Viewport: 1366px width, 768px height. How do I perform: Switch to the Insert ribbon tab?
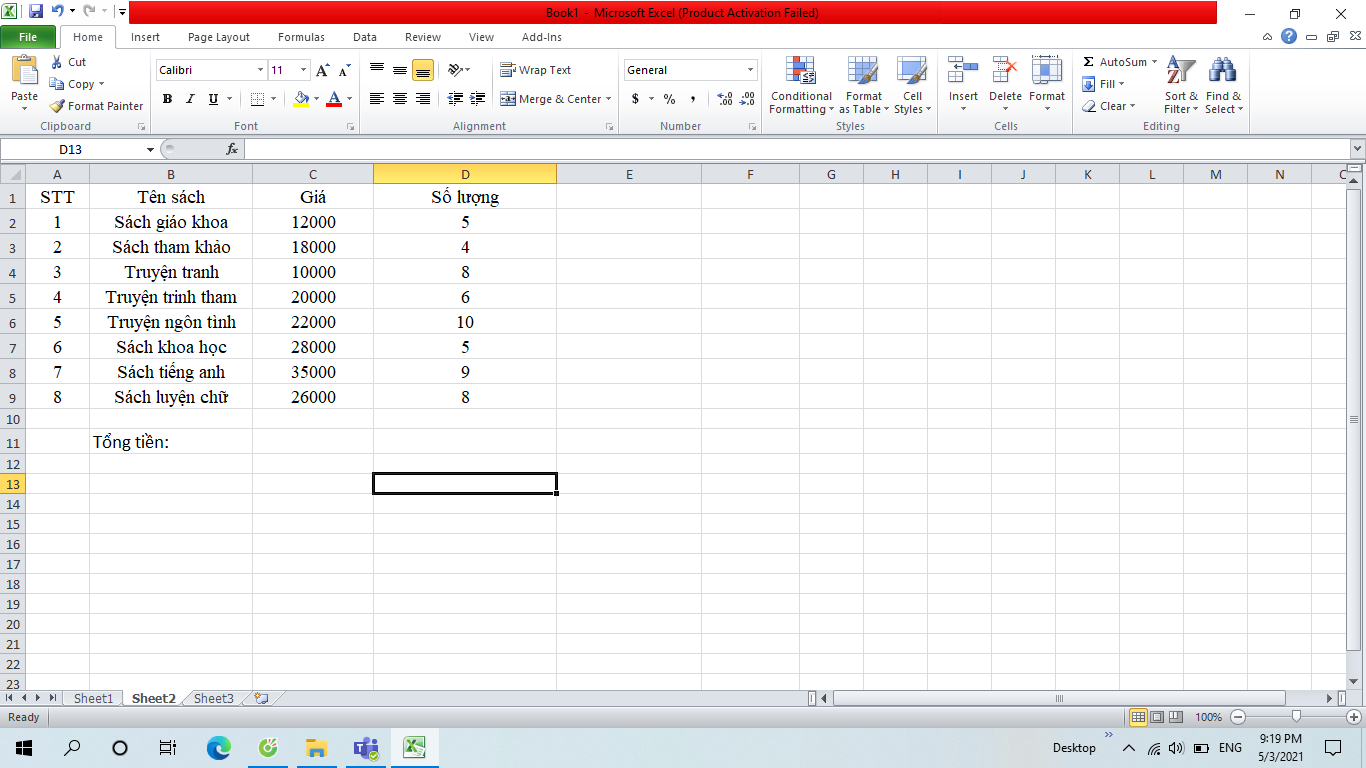tap(145, 37)
